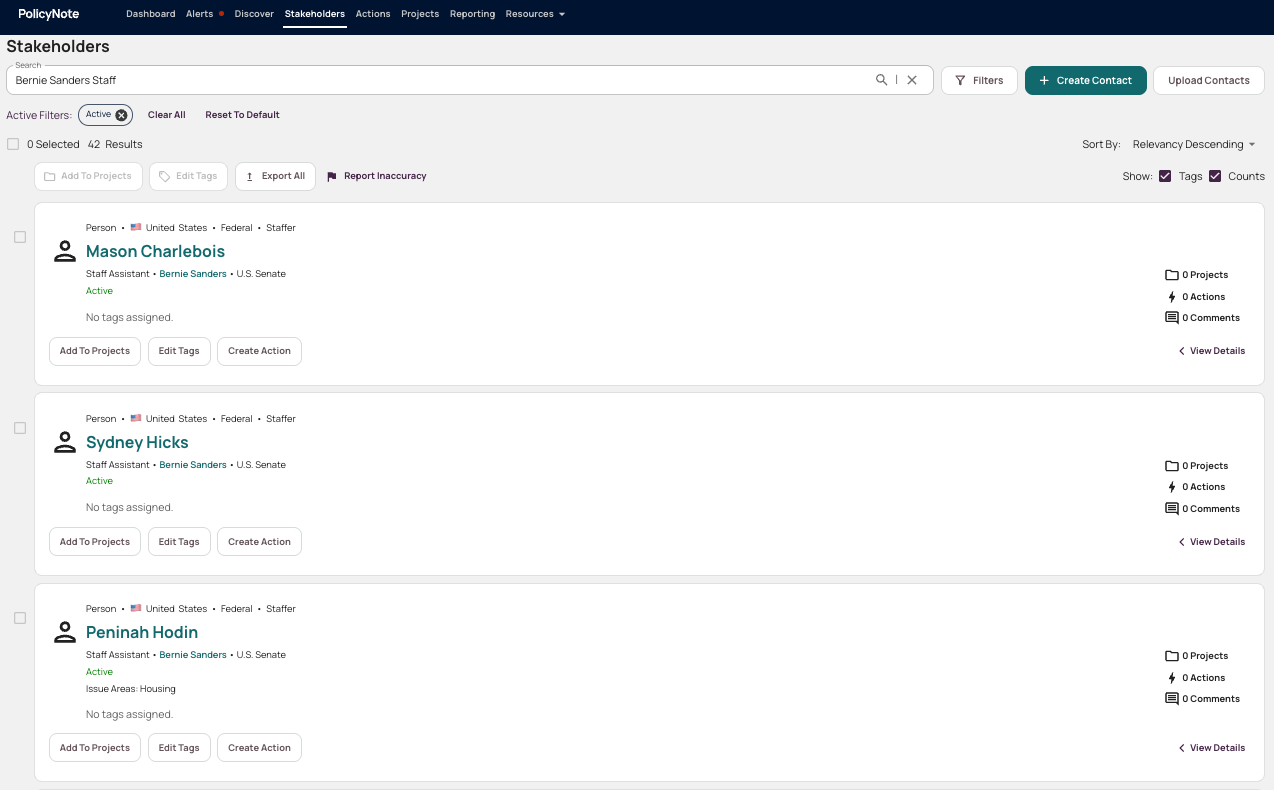This screenshot has width=1274, height=790.
Task: Add Sydney Hicks to projects
Action: click(x=95, y=542)
